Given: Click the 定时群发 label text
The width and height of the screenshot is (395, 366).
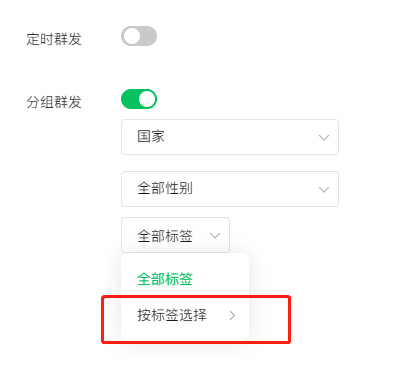Looking at the screenshot, I should [54, 39].
